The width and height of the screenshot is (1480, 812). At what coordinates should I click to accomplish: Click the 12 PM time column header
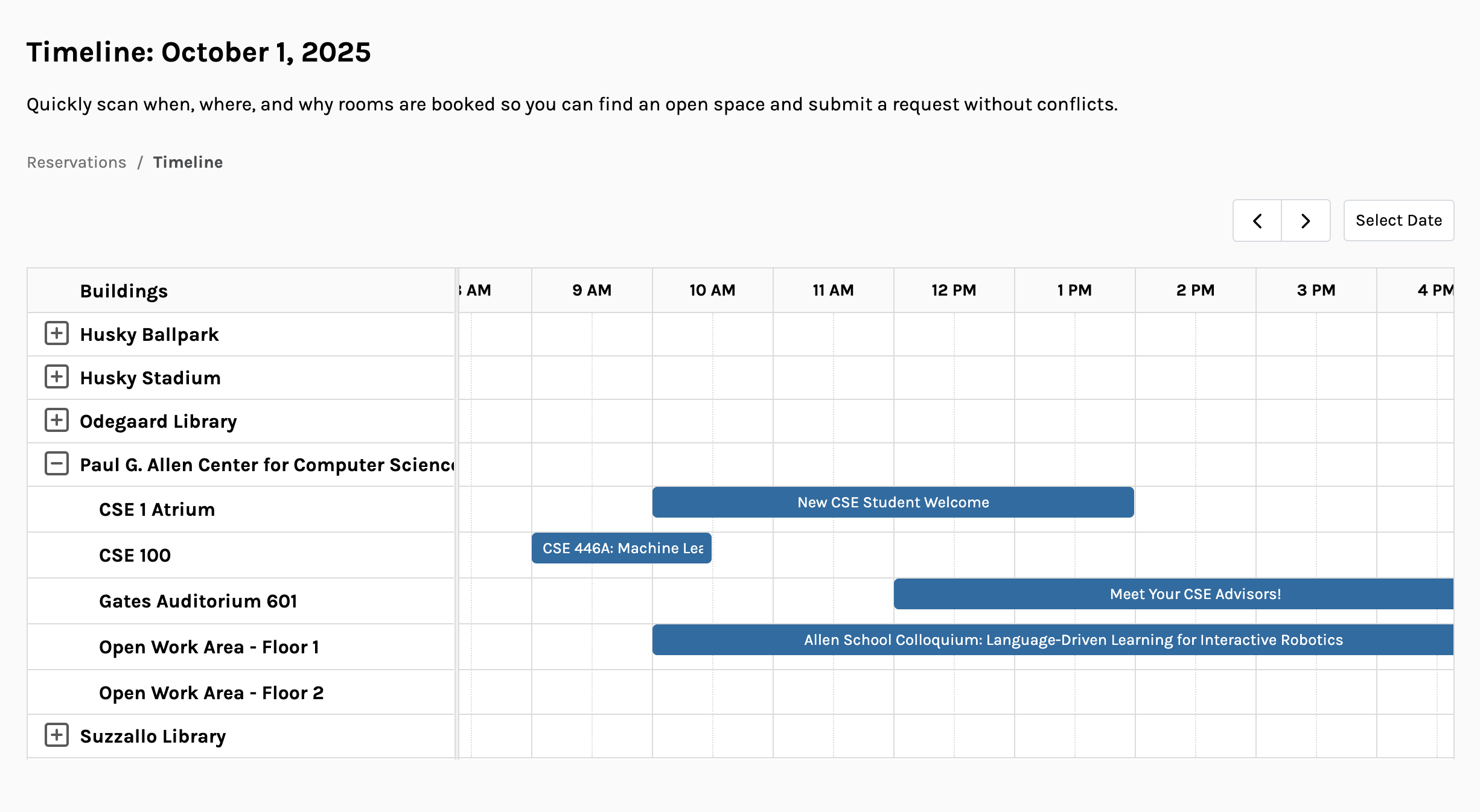click(954, 291)
